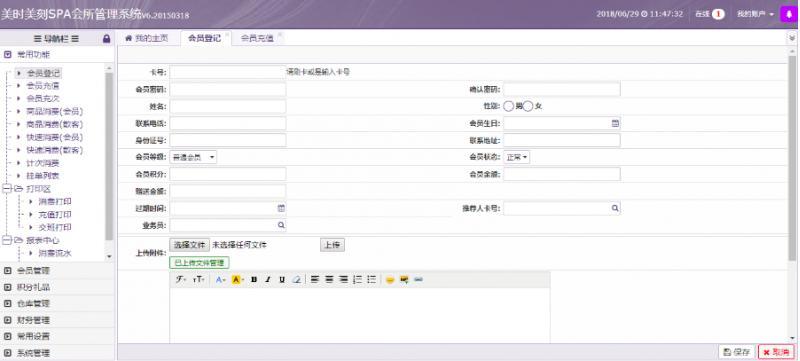Image resolution: width=800 pixels, height=361 pixels.
Task: Open the font size picker in editor
Action: 198,279
